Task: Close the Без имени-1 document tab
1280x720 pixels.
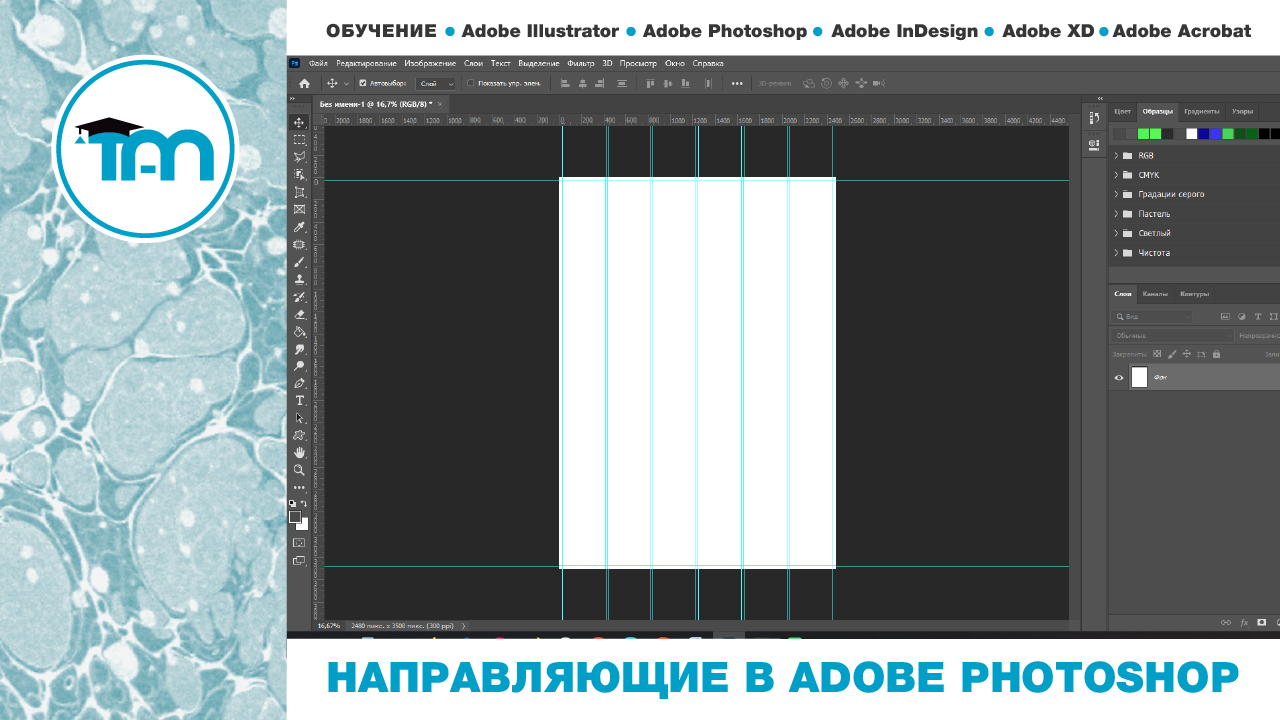Action: [440, 103]
